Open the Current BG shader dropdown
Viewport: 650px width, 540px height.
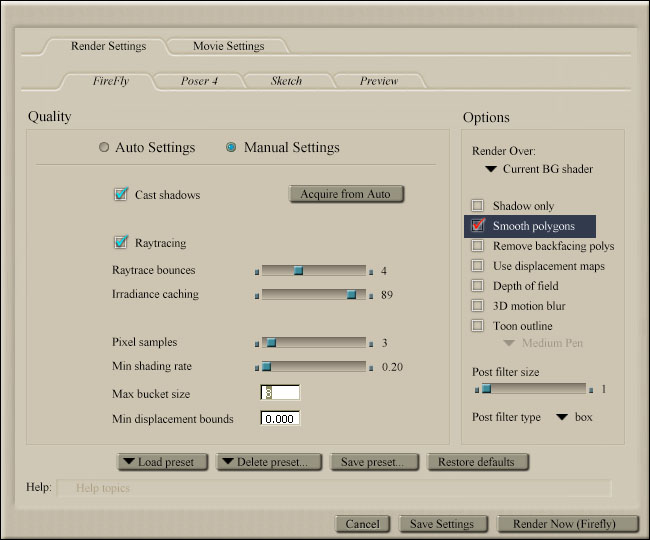(x=540, y=170)
